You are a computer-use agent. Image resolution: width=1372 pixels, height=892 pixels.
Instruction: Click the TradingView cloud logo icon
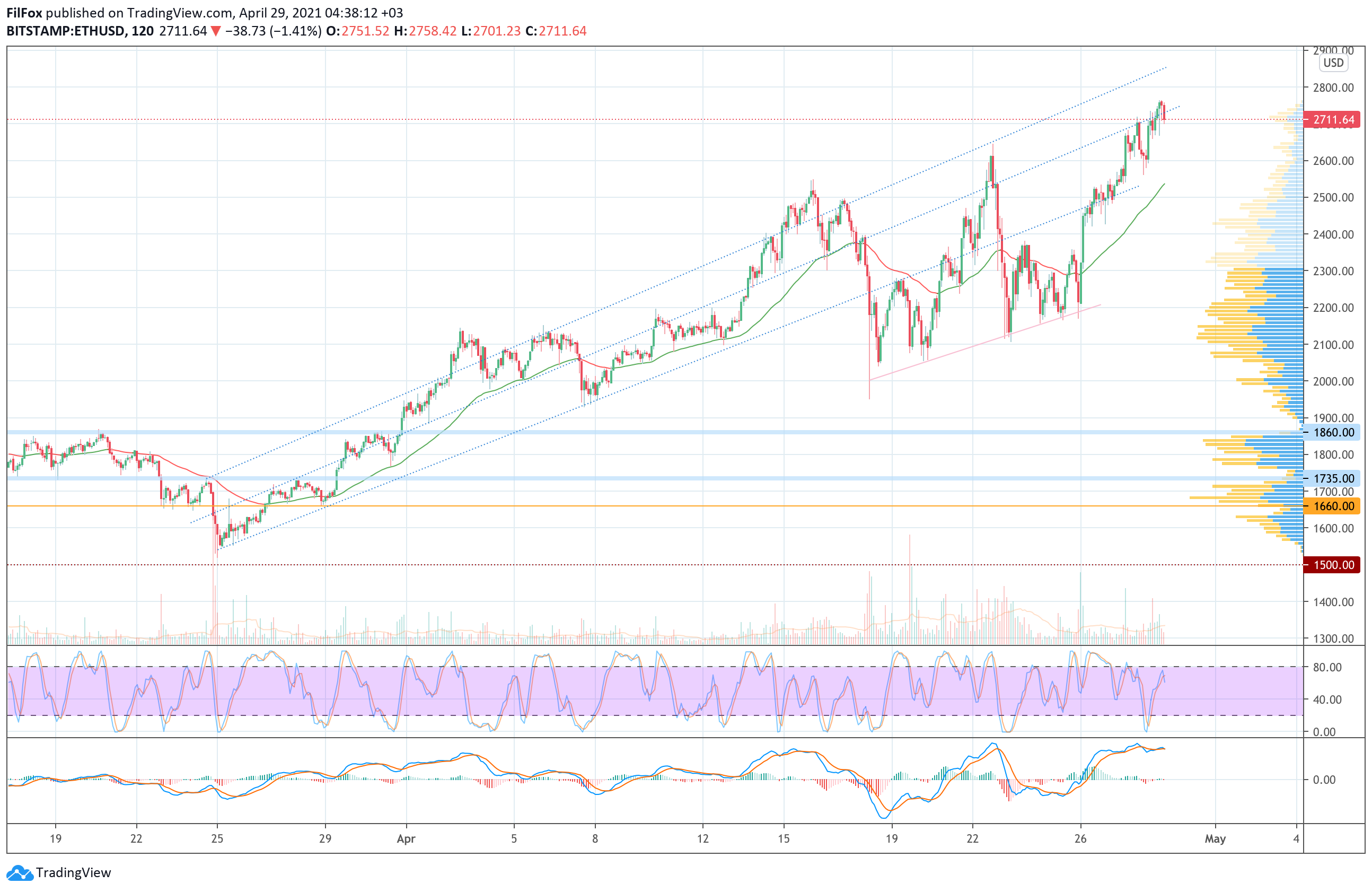(20, 873)
